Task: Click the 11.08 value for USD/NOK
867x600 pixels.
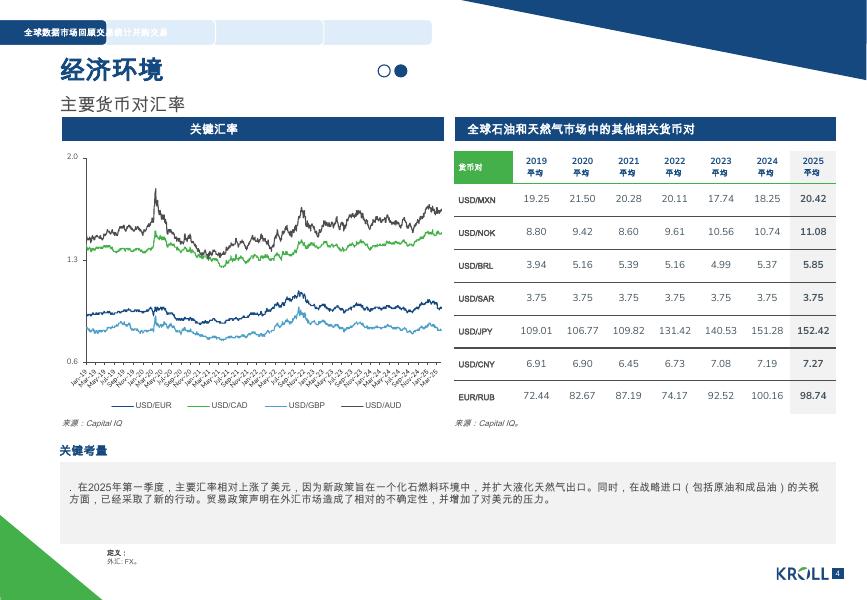Action: [813, 232]
